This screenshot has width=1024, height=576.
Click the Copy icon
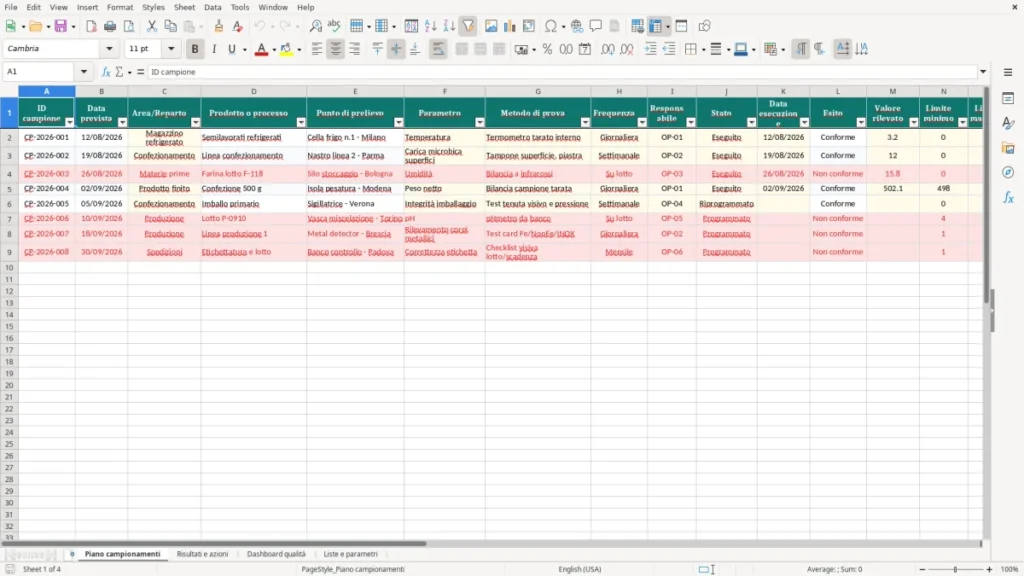(x=170, y=26)
